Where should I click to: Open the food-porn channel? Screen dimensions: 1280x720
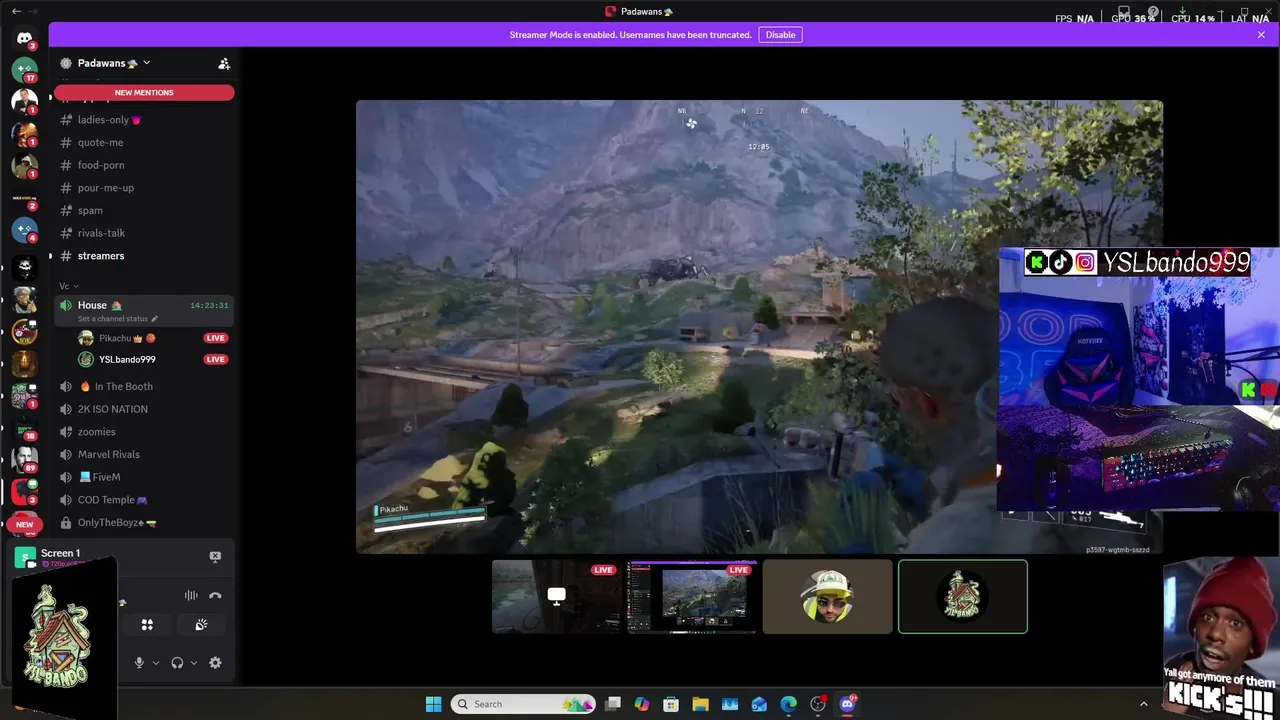coord(144,165)
